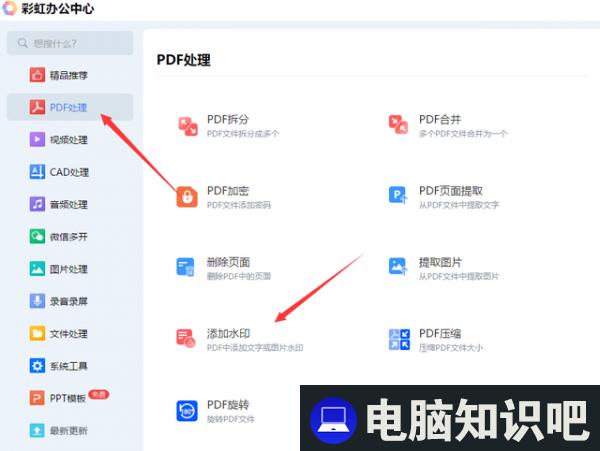Open the 提取图片 title link
Viewport: 600px width, 451px height.
coord(440,262)
